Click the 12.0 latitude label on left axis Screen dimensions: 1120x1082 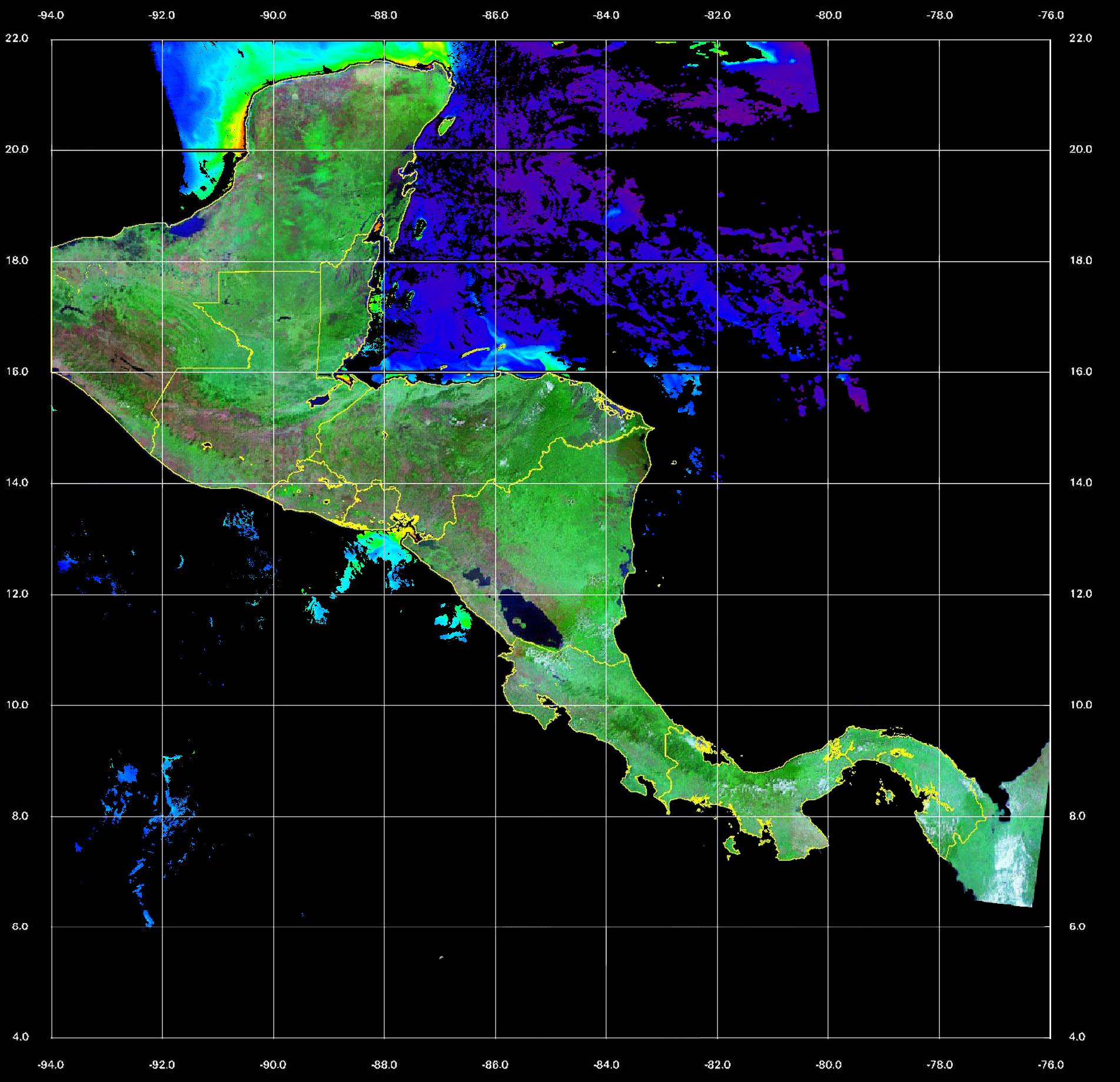click(16, 594)
